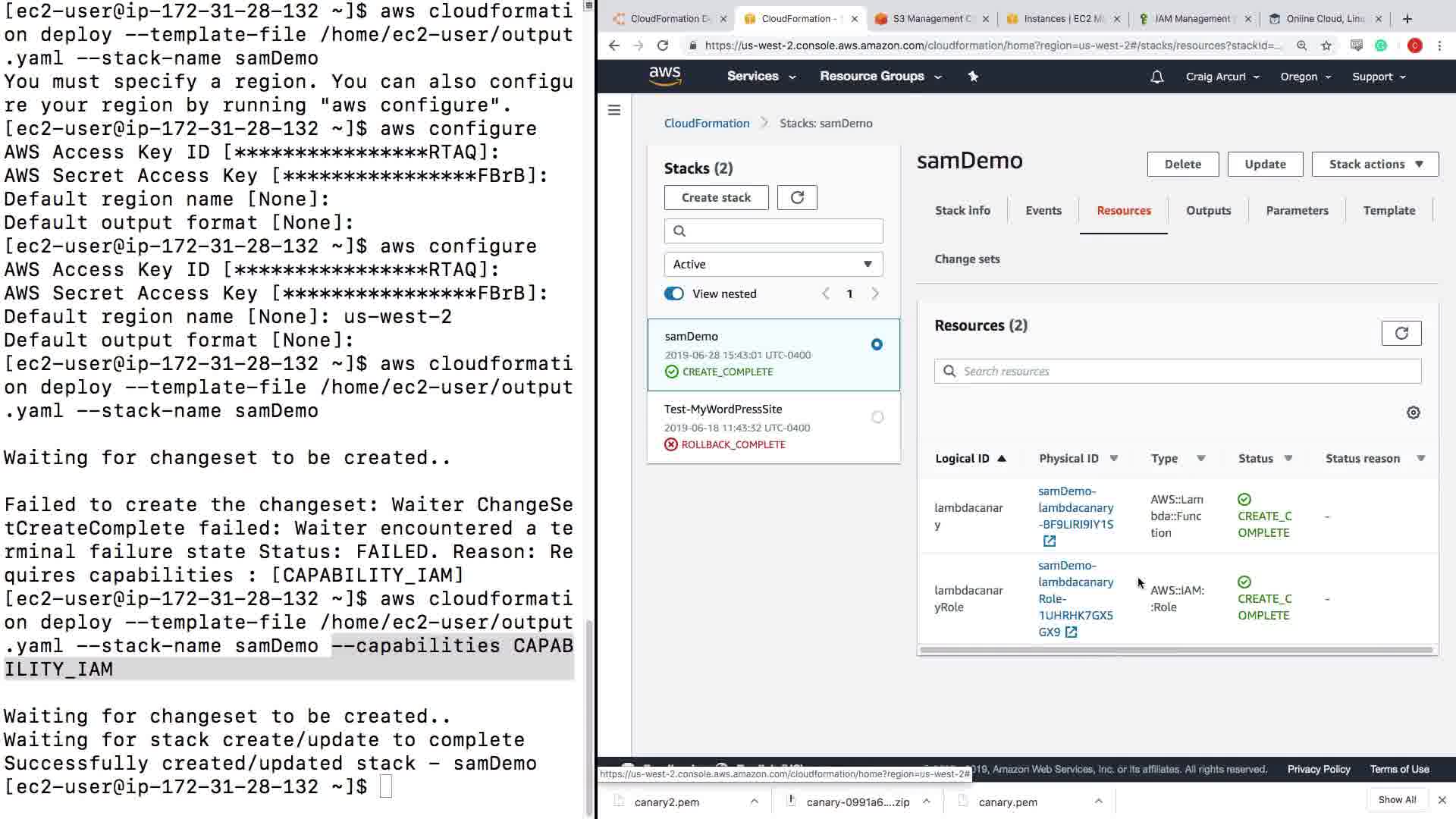The image size is (1456, 819).
Task: Refresh the Resources table
Action: click(1401, 334)
